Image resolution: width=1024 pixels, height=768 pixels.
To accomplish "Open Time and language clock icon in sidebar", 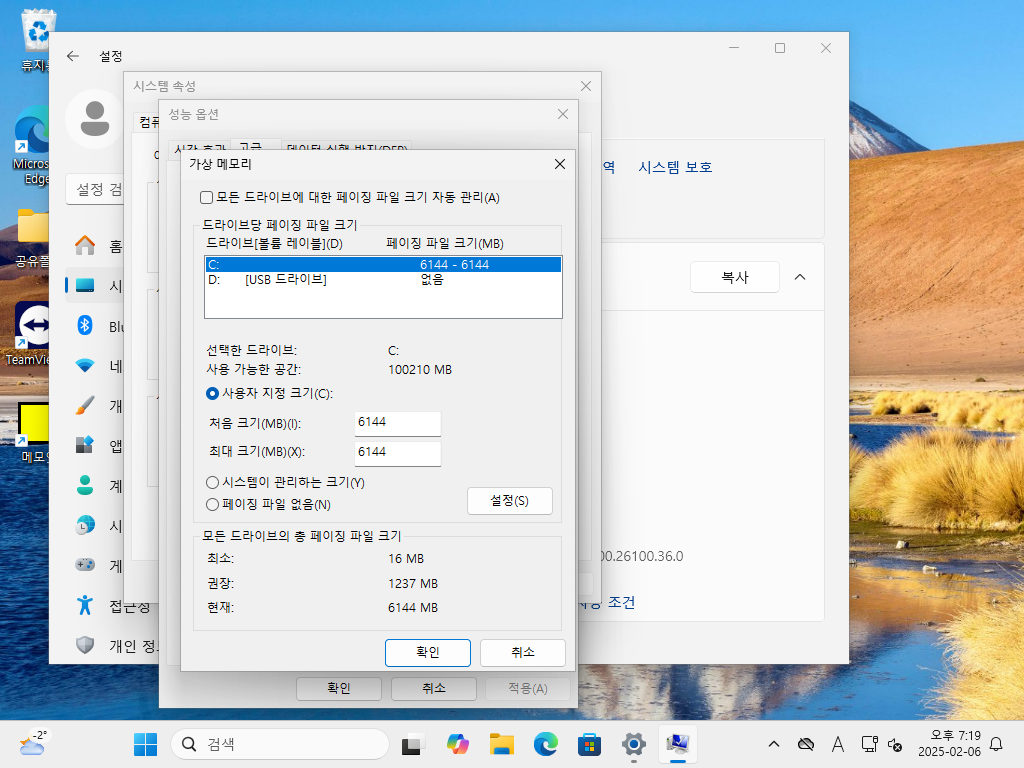I will 85,525.
